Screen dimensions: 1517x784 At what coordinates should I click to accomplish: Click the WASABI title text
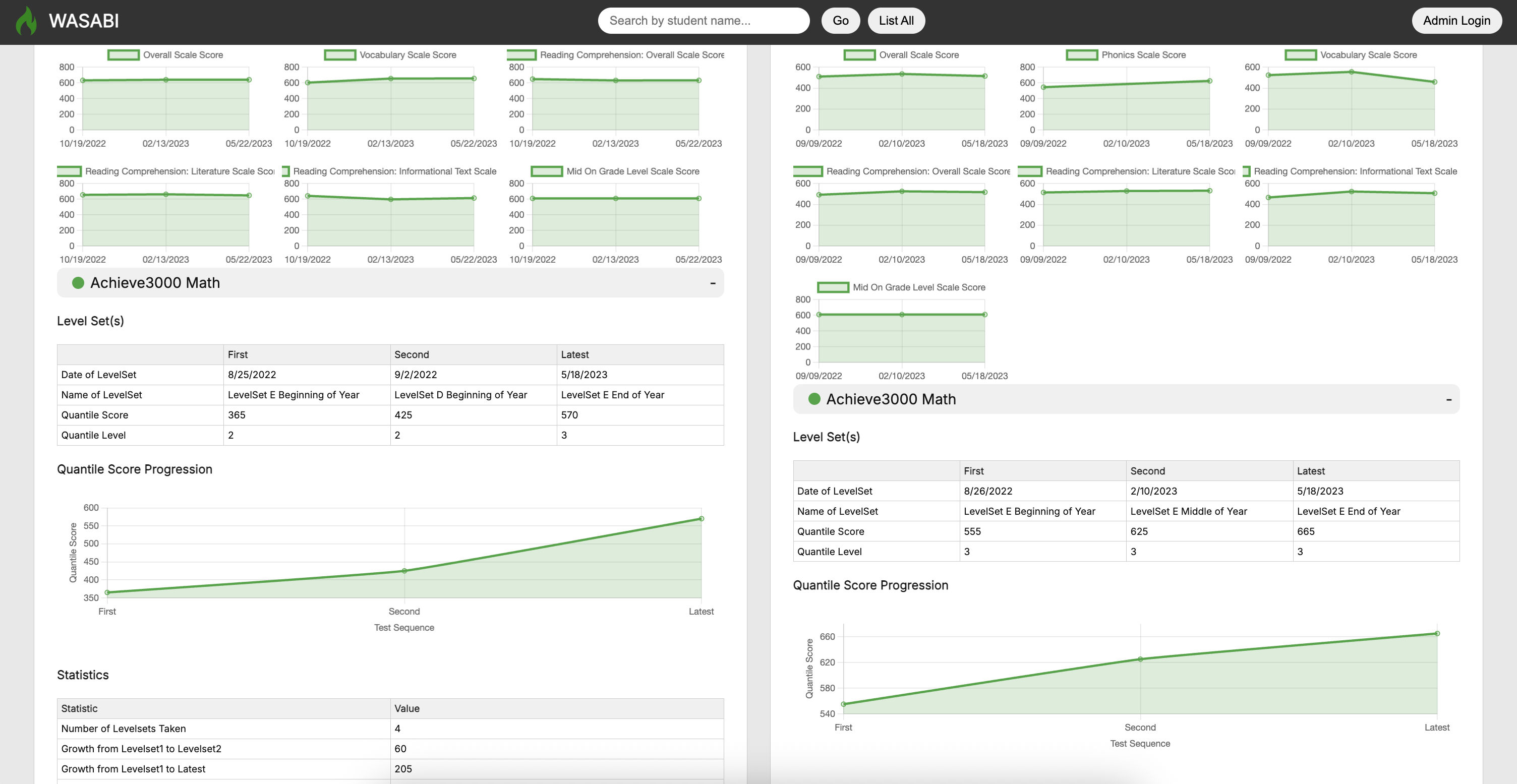coord(84,21)
